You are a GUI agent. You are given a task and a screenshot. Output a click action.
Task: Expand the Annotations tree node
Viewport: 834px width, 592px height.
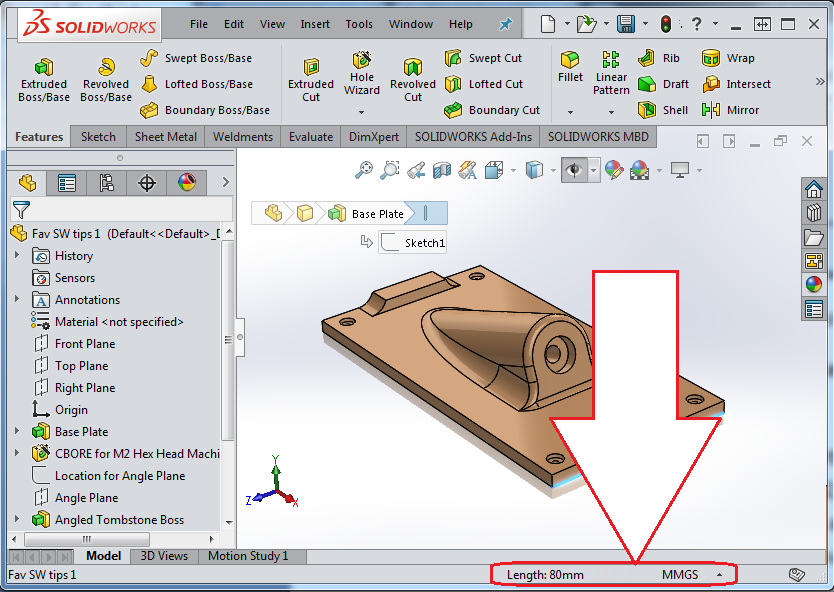point(17,299)
